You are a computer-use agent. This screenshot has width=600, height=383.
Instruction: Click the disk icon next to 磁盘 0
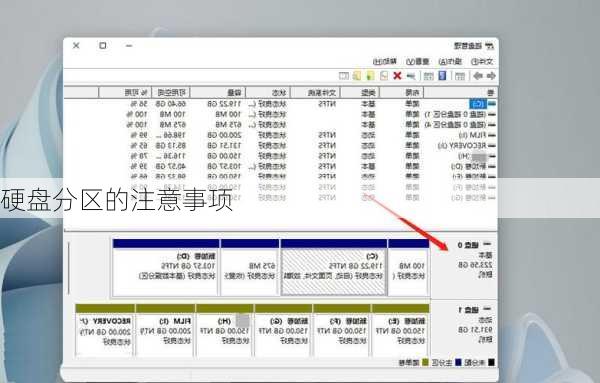point(487,244)
